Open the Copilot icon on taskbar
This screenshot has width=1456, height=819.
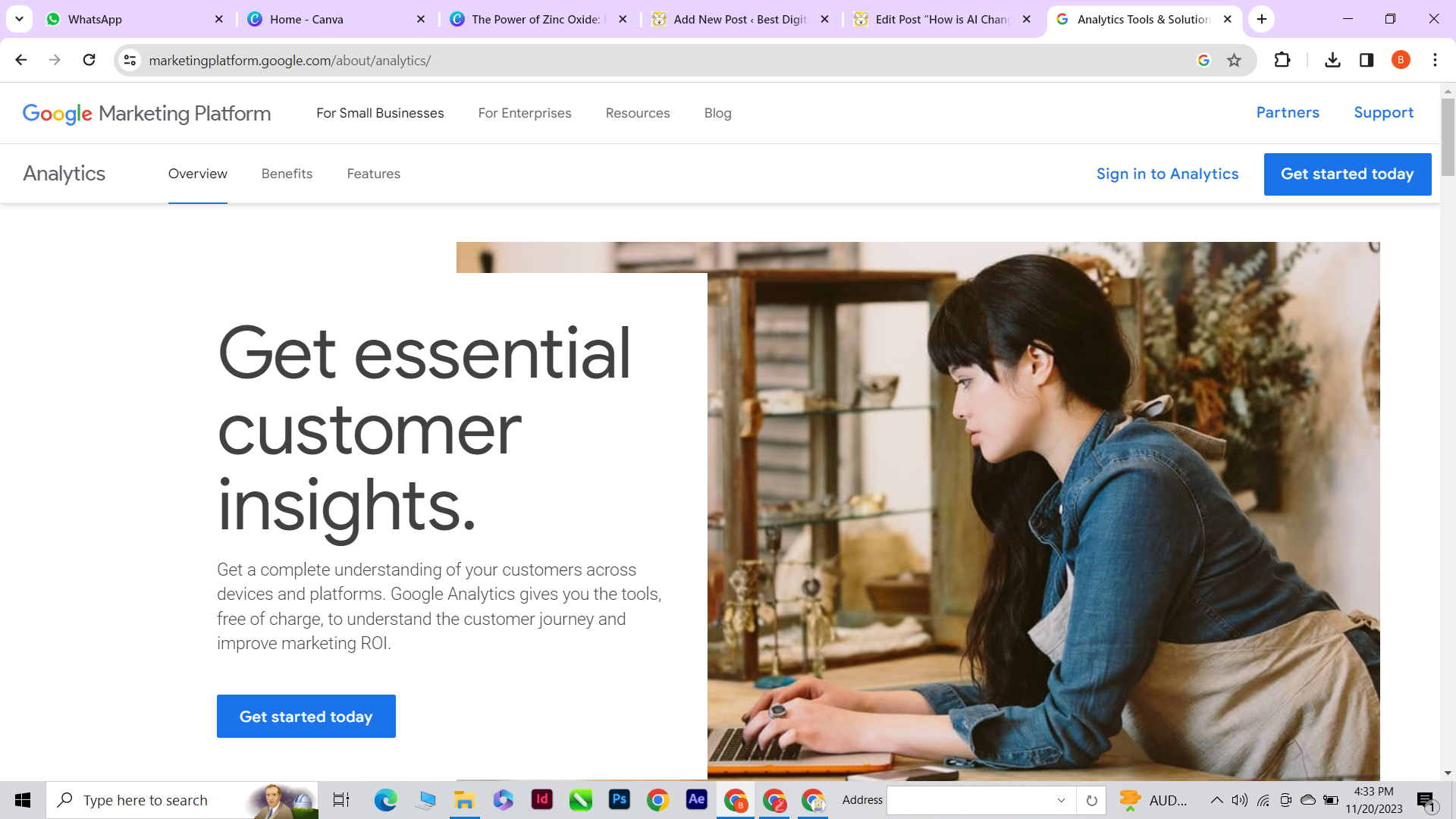[503, 800]
